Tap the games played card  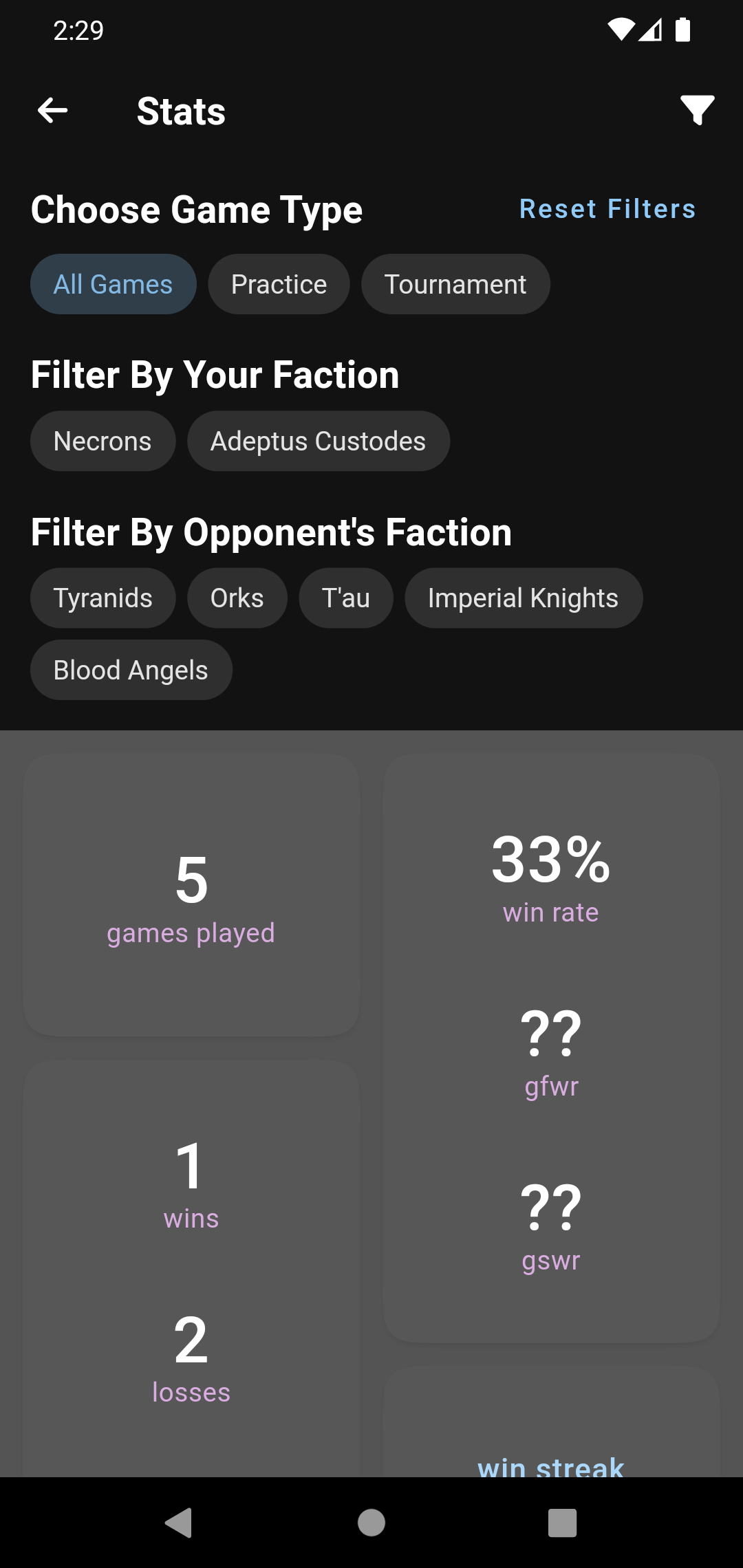[x=191, y=895]
